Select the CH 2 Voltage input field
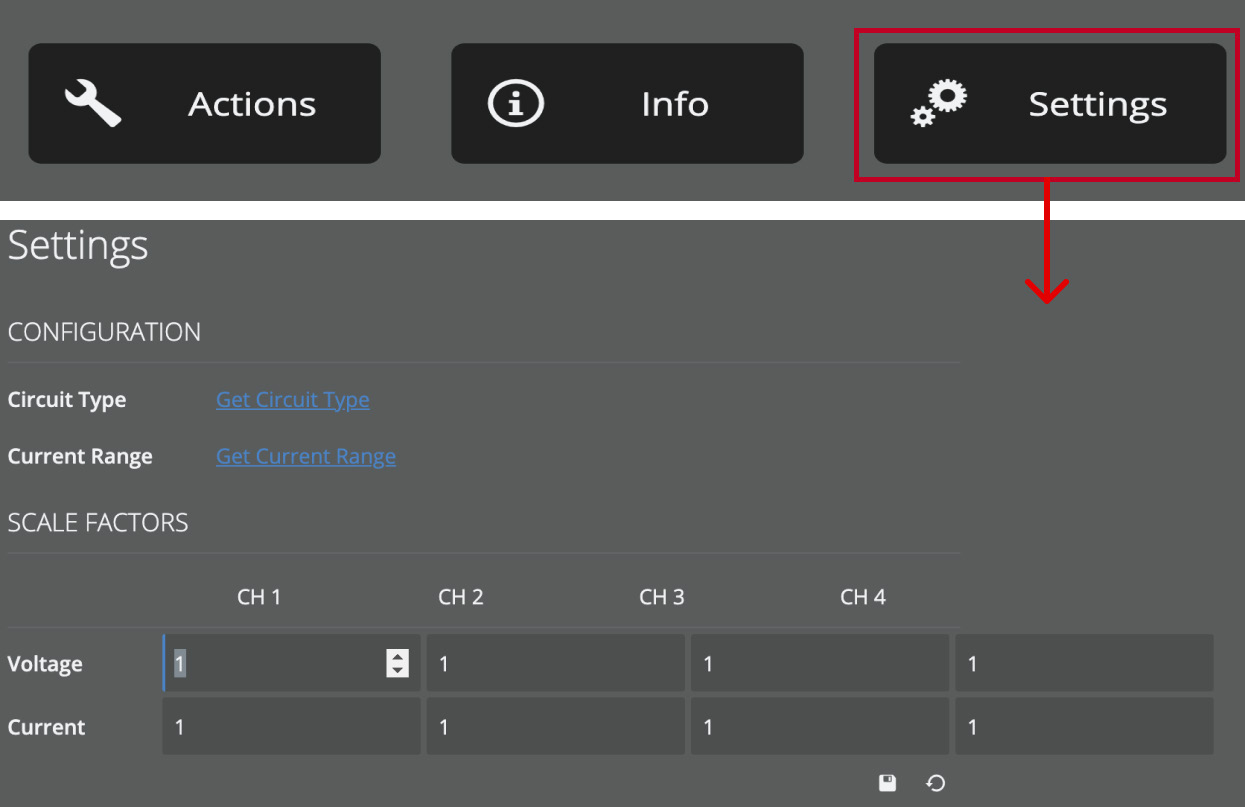 (556, 663)
